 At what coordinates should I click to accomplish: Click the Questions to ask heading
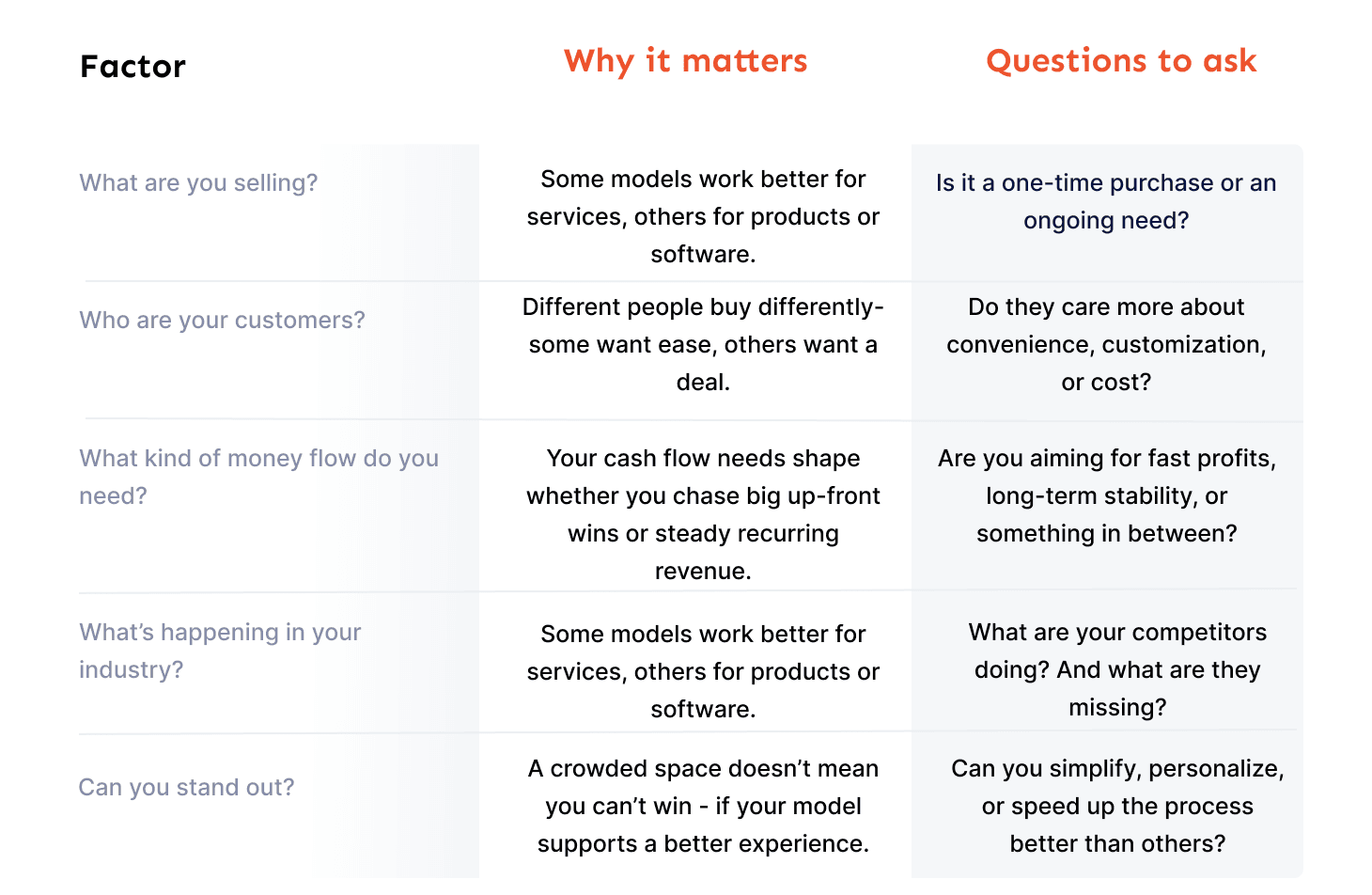point(1121,61)
